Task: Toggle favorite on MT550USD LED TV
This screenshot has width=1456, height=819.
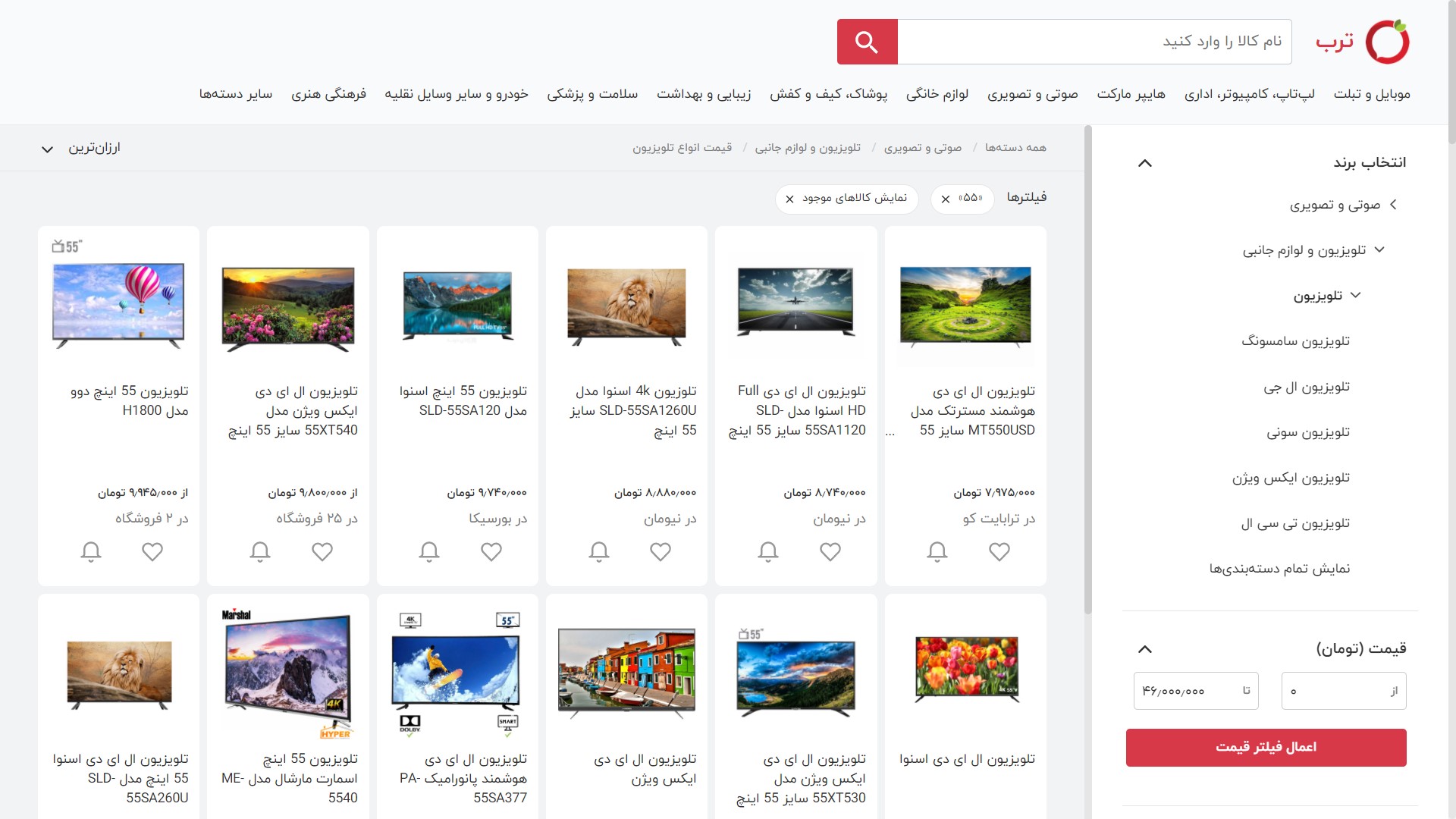Action: click(999, 552)
